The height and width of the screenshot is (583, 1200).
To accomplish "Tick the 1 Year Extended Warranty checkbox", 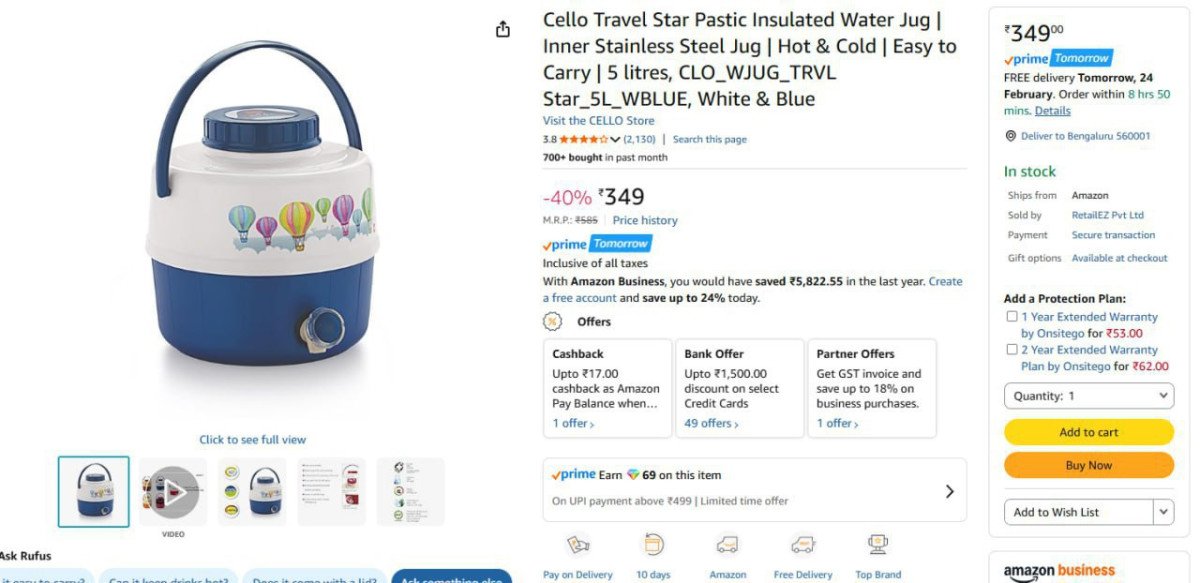I will pos(1012,317).
